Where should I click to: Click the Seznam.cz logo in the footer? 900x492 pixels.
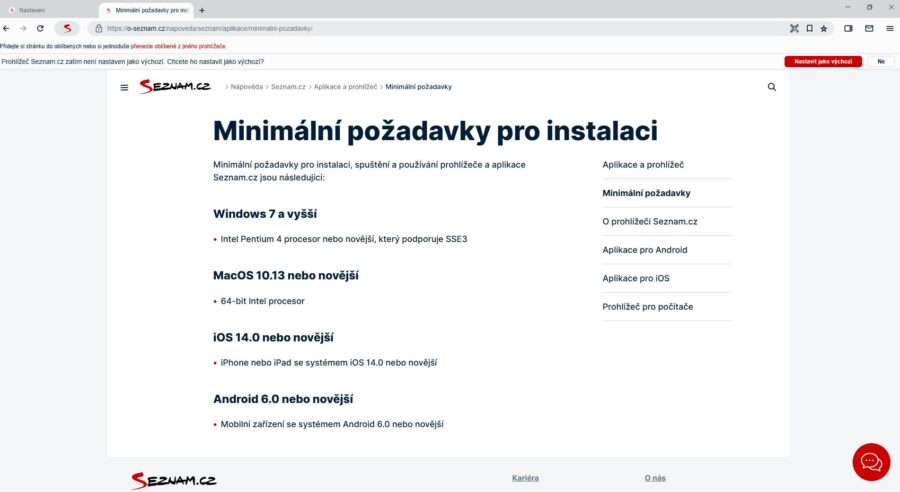coord(173,481)
